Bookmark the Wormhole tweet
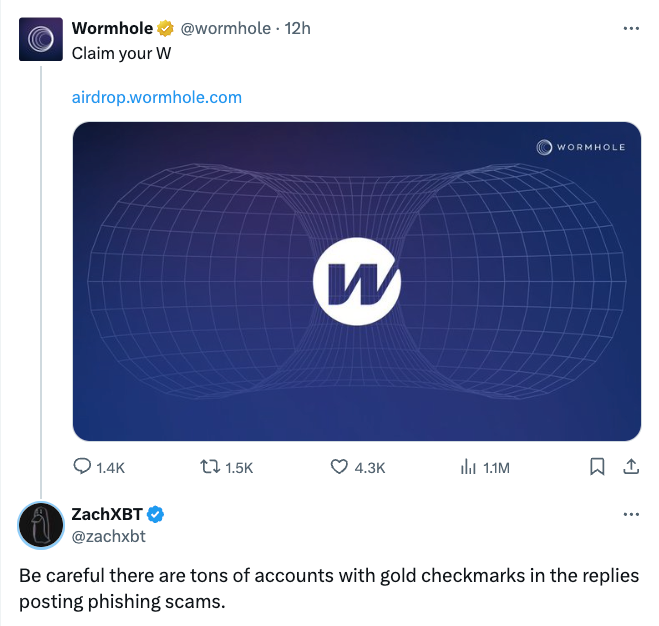 [597, 467]
